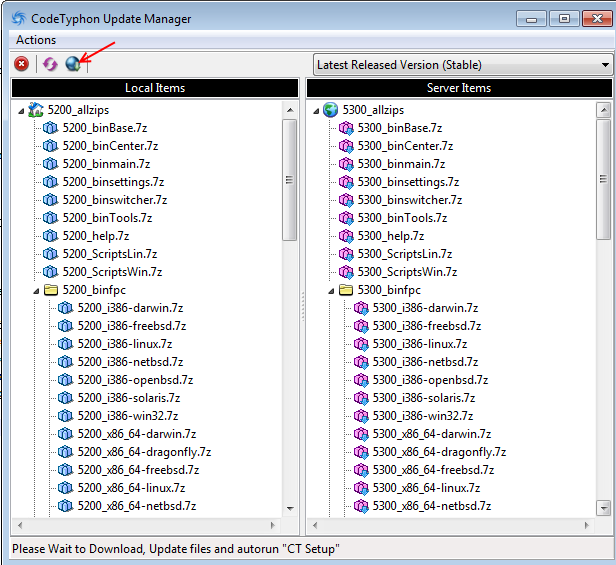Collapse the 5300_binfpc folder
This screenshot has width=616, height=565.
(331, 292)
